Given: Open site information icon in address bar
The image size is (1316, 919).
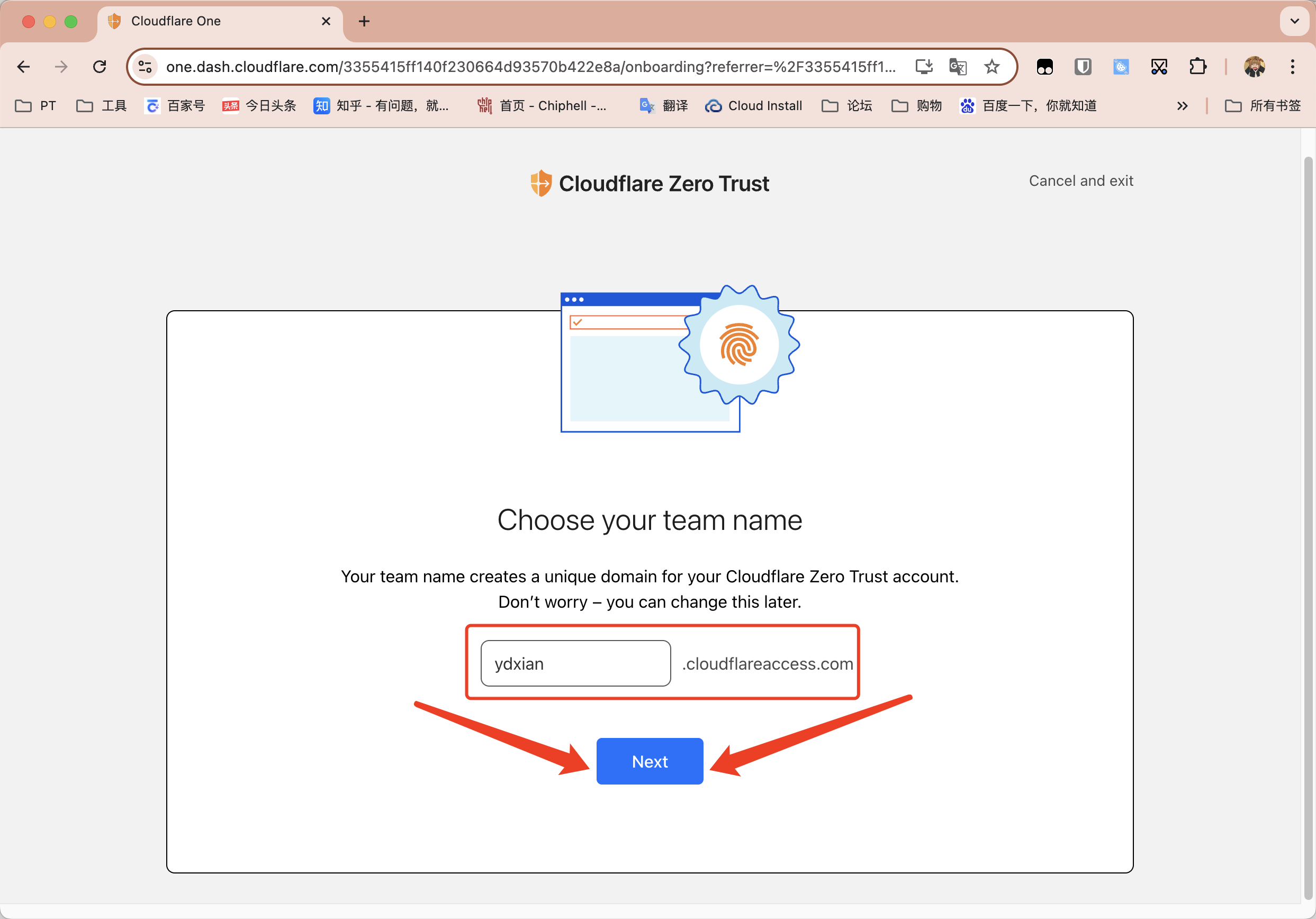Looking at the screenshot, I should pyautogui.click(x=145, y=67).
